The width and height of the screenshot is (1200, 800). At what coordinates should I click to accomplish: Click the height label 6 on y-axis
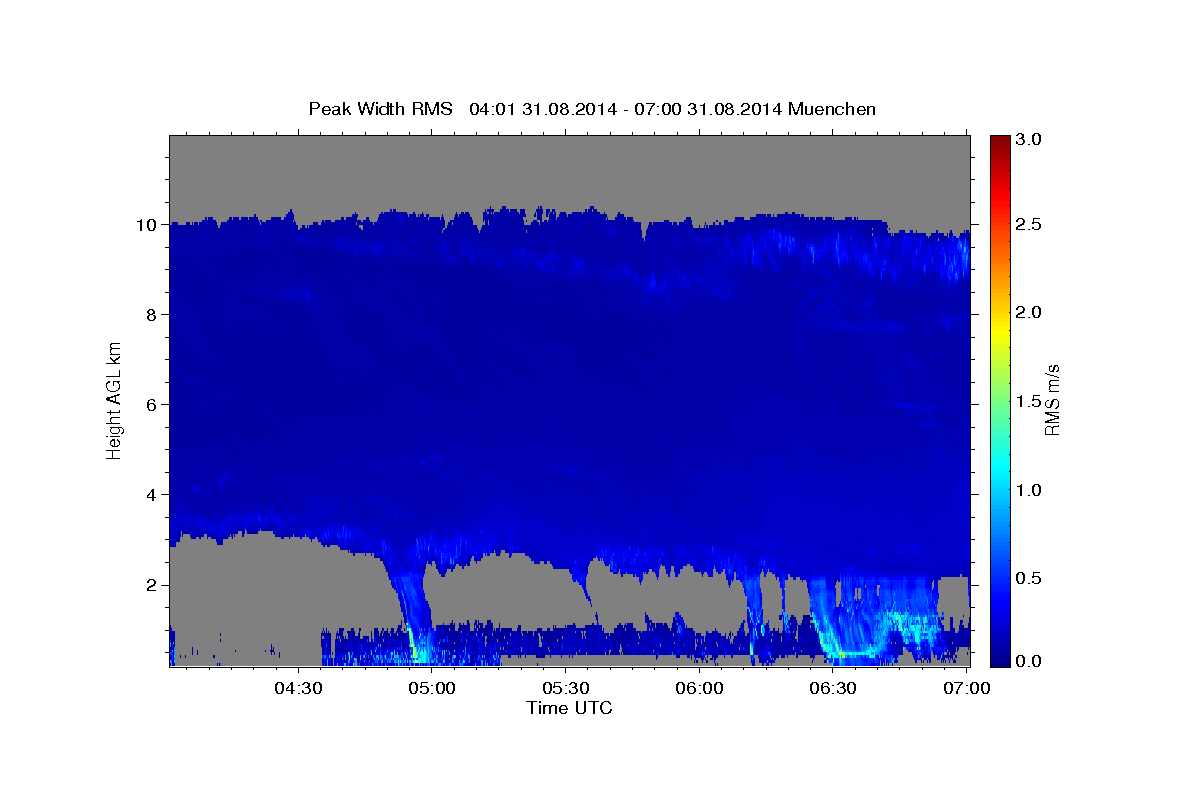[152, 405]
